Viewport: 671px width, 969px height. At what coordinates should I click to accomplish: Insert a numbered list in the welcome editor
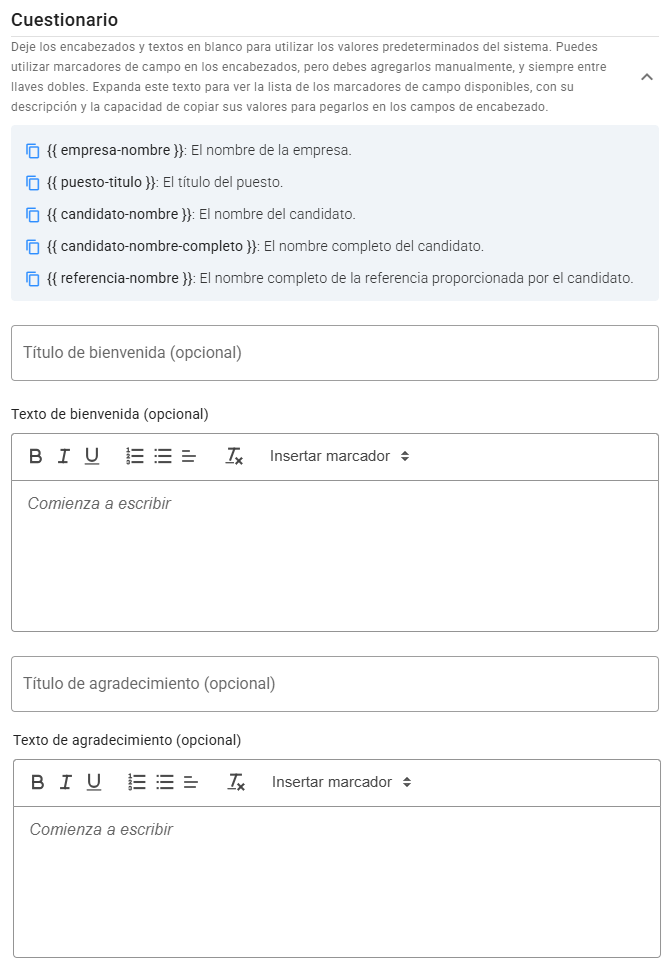134,456
